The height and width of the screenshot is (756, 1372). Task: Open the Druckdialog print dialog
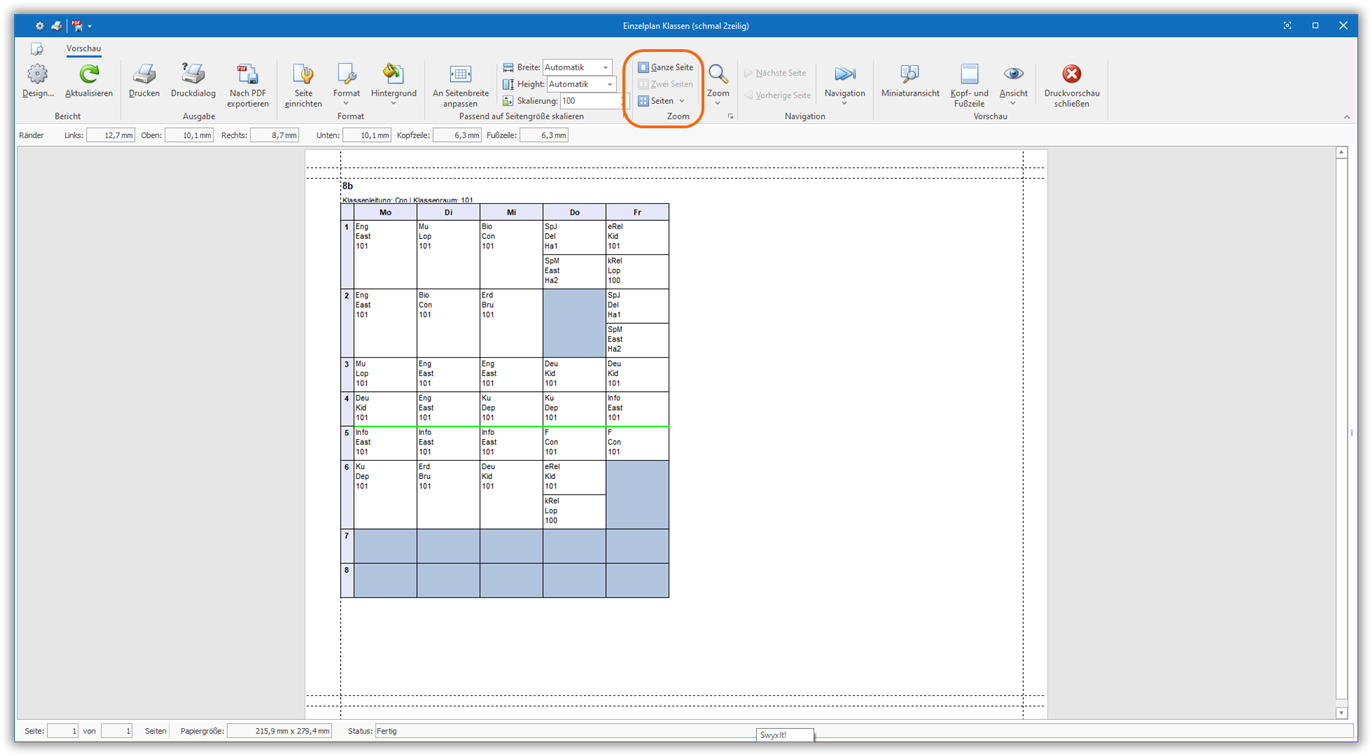[193, 81]
